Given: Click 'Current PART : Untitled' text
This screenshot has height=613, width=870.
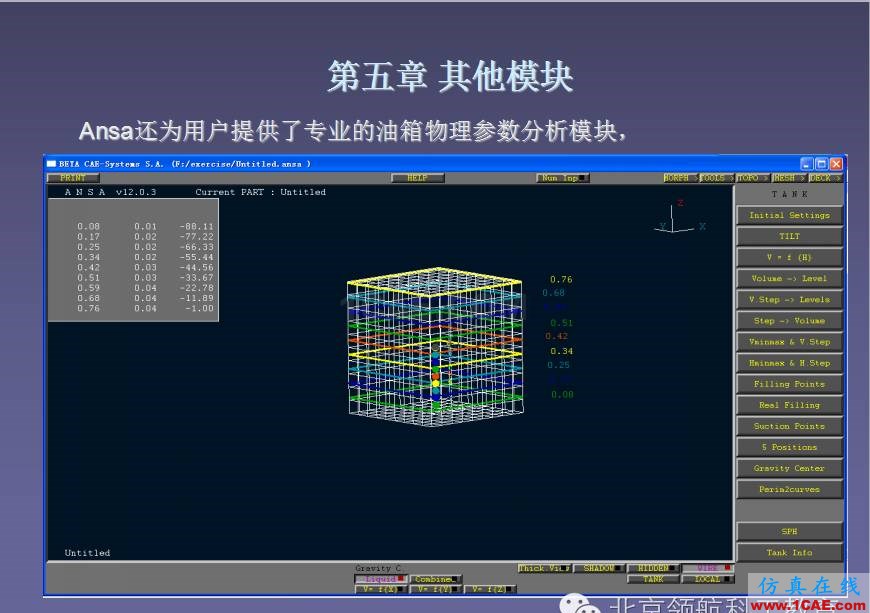Looking at the screenshot, I should coord(260,192).
